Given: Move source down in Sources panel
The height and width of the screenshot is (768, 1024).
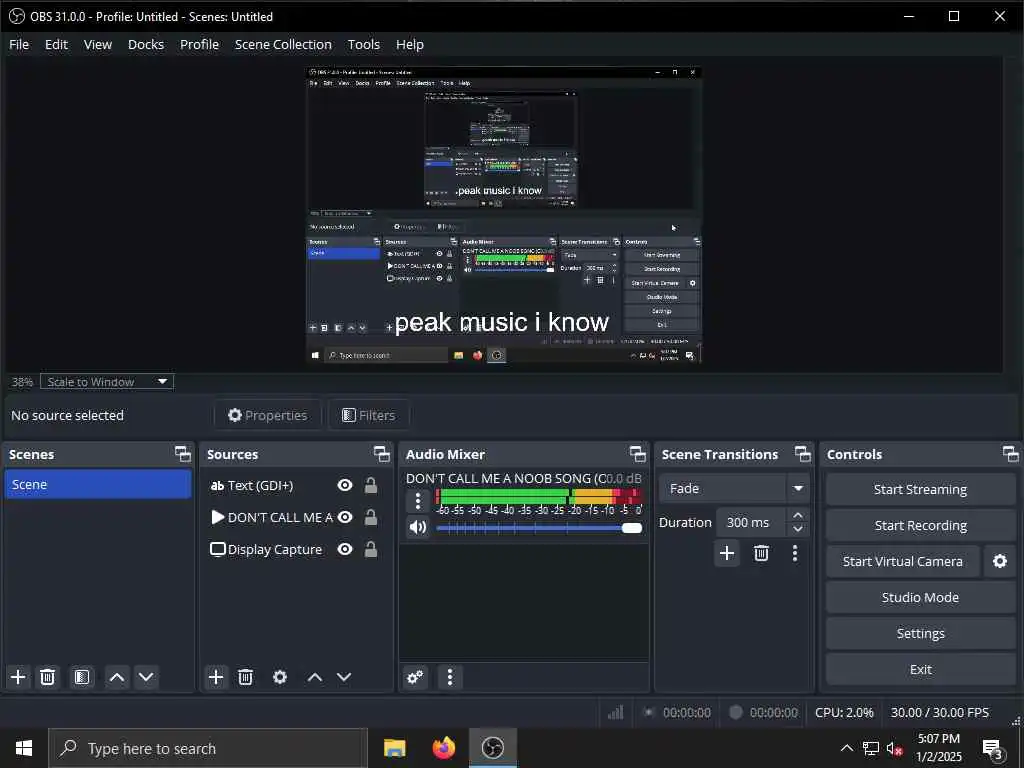Looking at the screenshot, I should point(344,677).
